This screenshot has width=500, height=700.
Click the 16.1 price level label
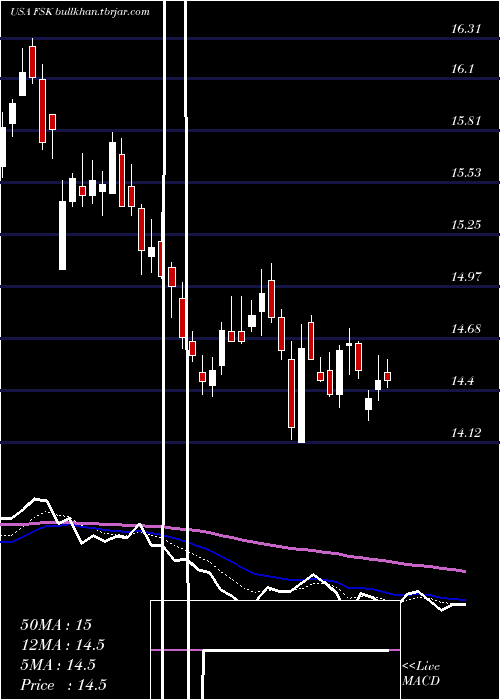[x=463, y=69]
